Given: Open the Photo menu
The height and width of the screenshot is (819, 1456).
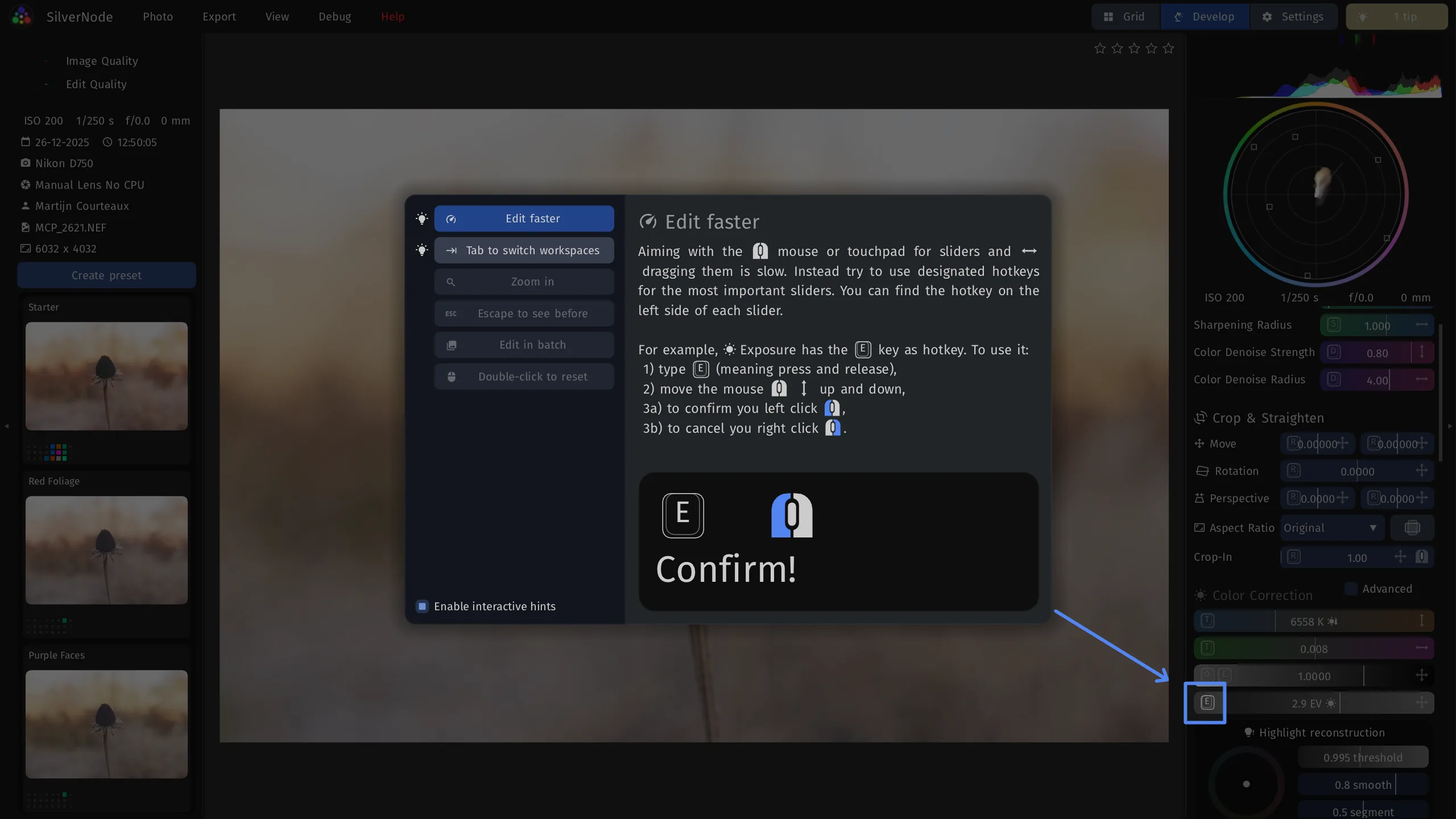Looking at the screenshot, I should [x=158, y=16].
